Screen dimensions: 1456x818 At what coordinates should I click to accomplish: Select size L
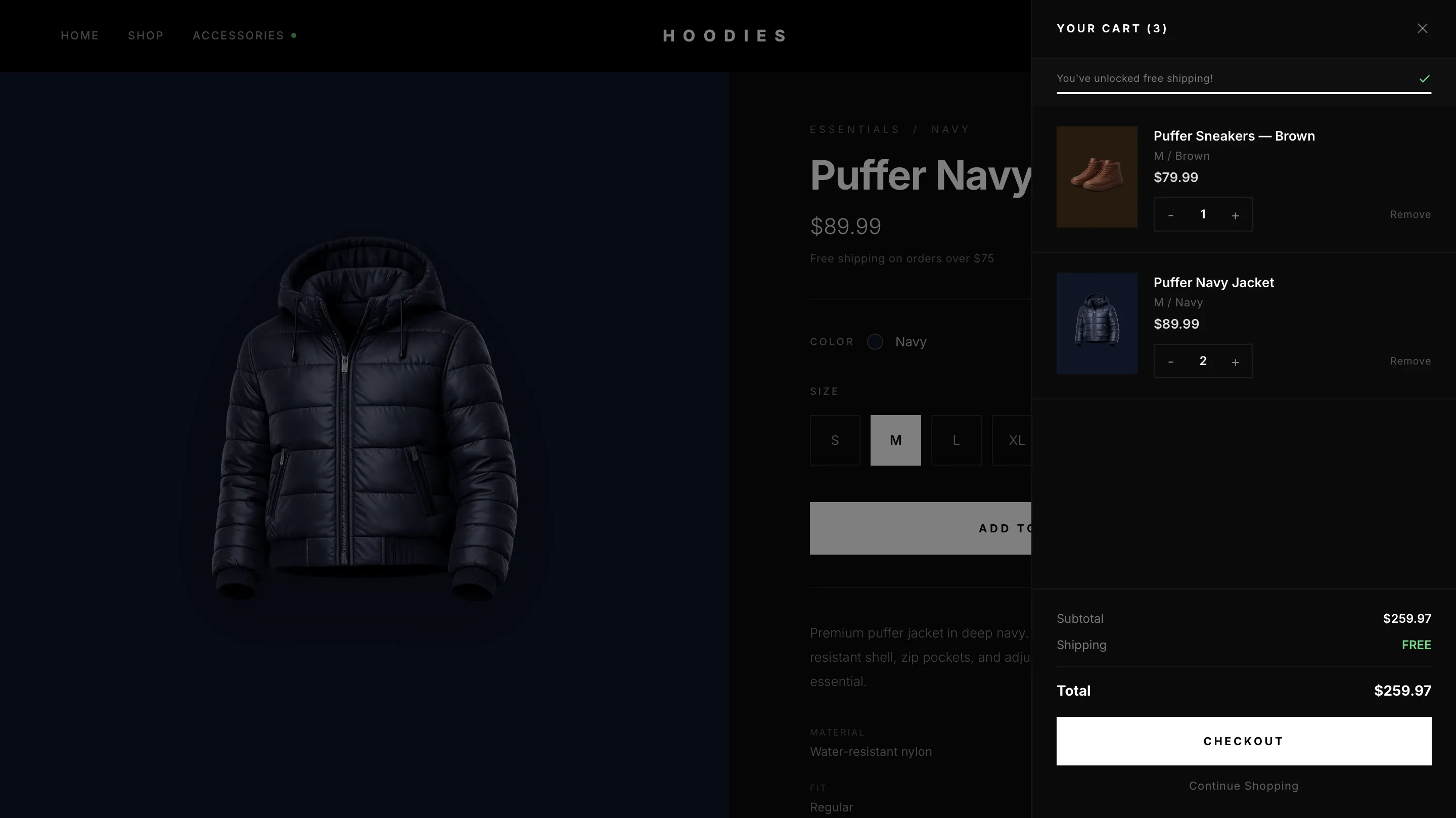[956, 440]
